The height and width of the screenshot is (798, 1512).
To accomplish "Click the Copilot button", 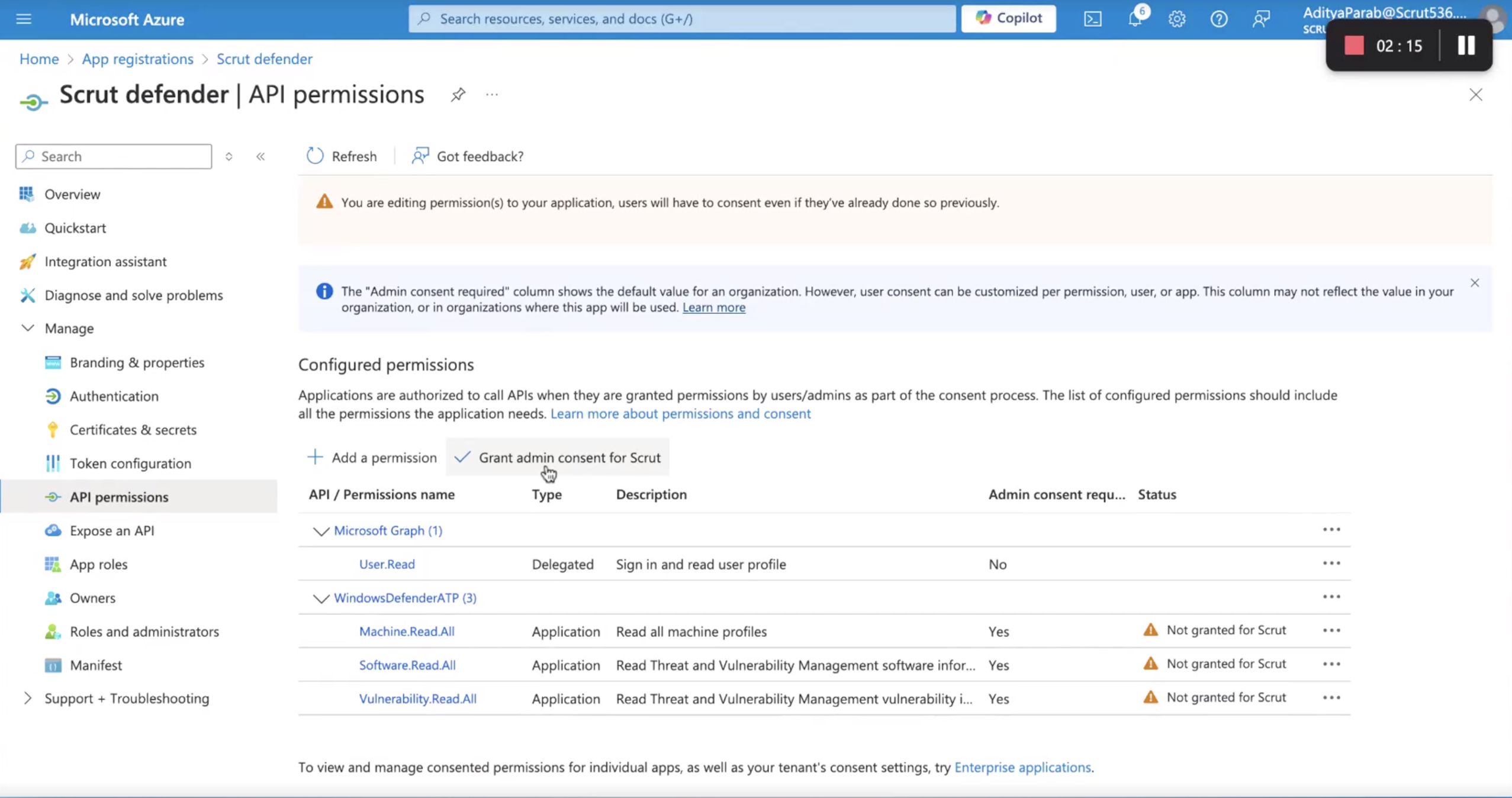I will tap(1008, 18).
